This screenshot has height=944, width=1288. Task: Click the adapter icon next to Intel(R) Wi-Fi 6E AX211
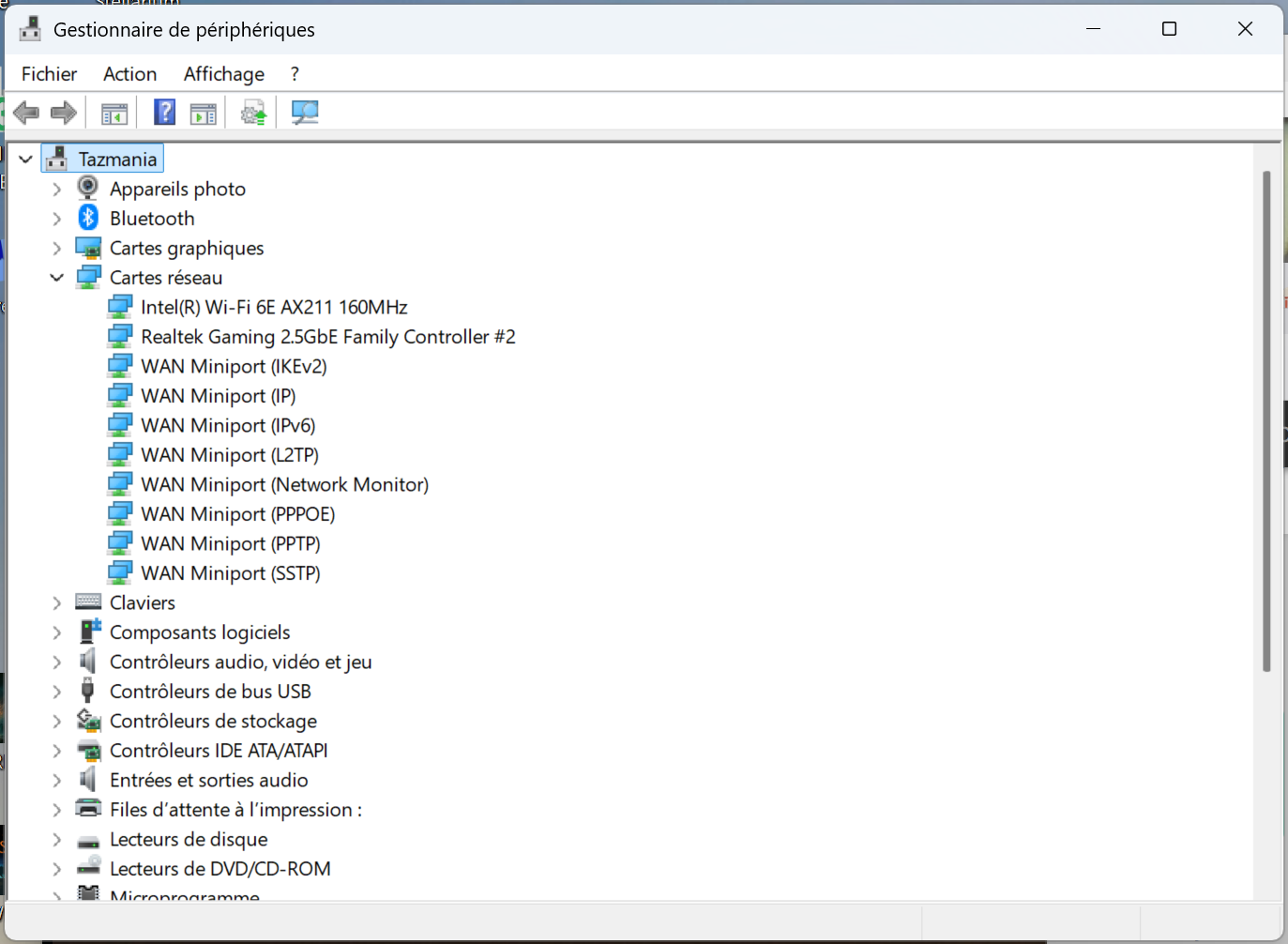tap(120, 307)
